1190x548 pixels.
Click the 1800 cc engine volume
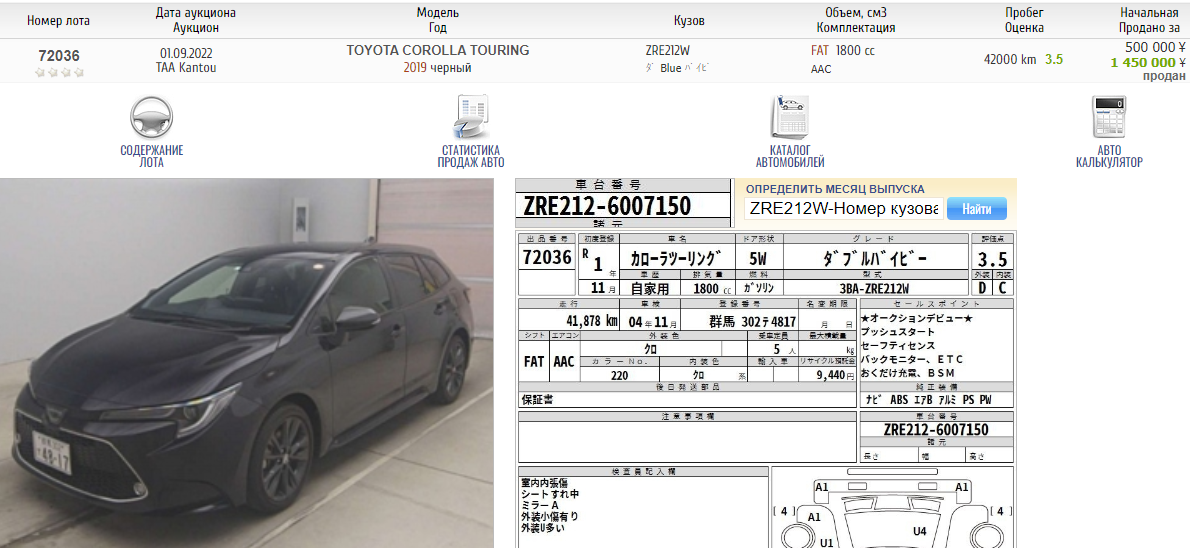[x=855, y=51]
